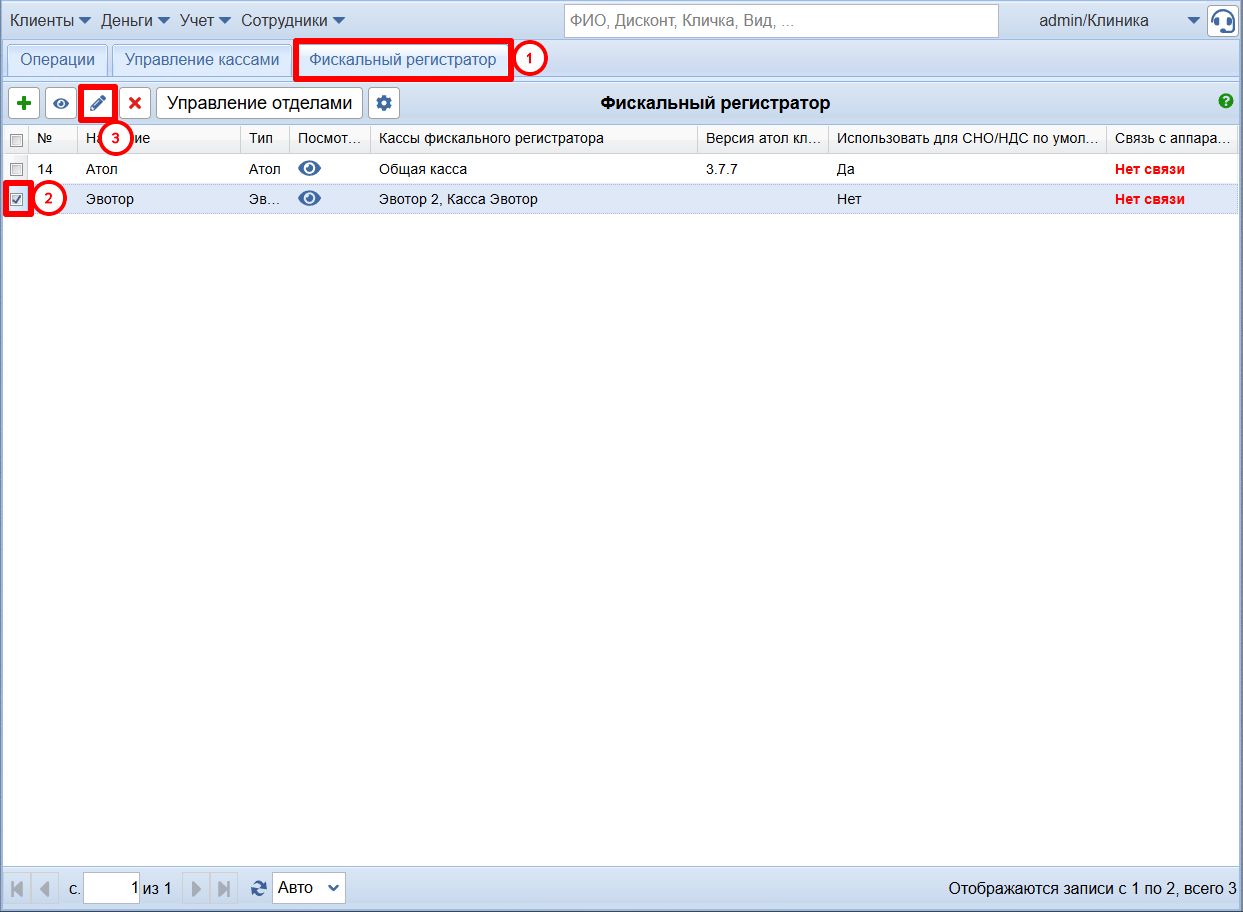Switch to the Операции tab
The image size is (1243, 912).
tap(57, 60)
